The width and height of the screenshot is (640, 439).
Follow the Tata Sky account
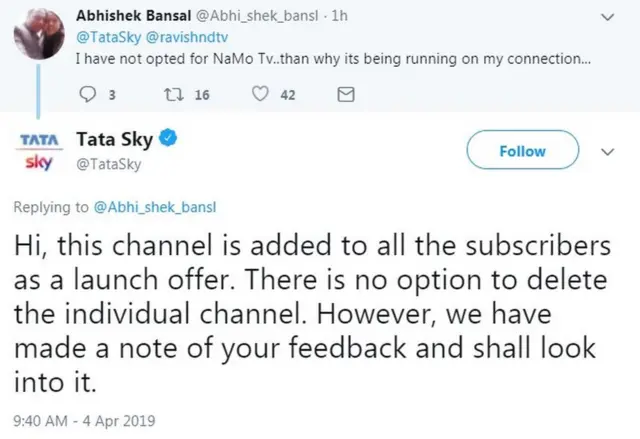pyautogui.click(x=522, y=151)
